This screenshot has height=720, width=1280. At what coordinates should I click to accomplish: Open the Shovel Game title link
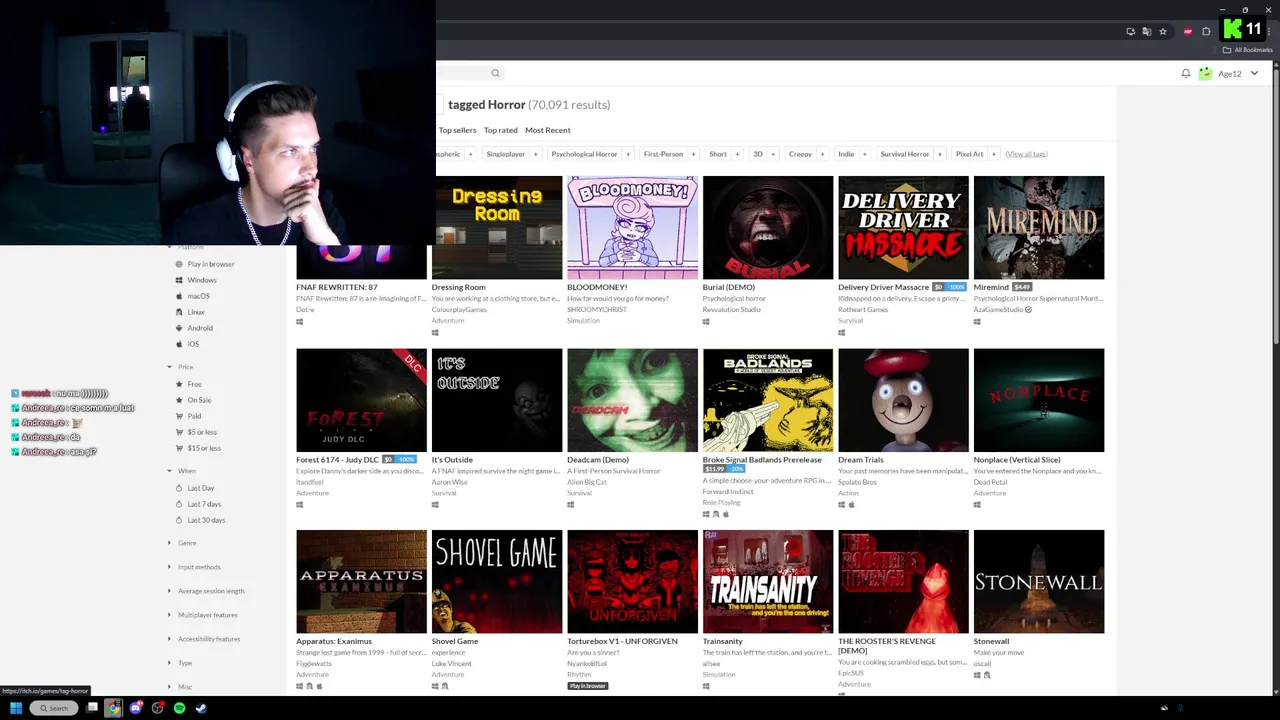tap(455, 641)
